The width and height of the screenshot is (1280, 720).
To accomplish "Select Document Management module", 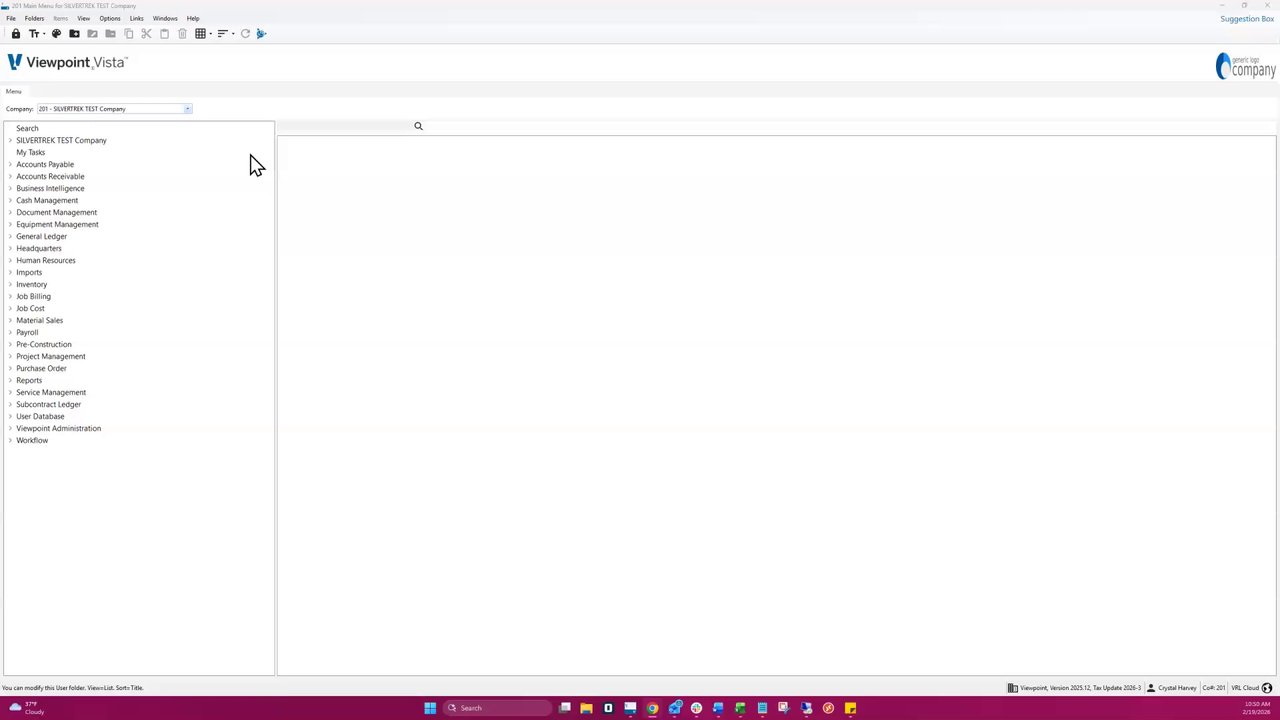I will 56,212.
